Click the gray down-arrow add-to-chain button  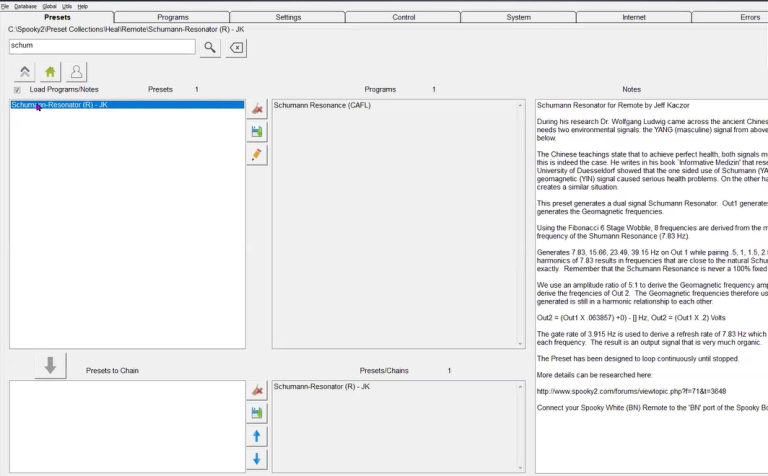(x=49, y=366)
